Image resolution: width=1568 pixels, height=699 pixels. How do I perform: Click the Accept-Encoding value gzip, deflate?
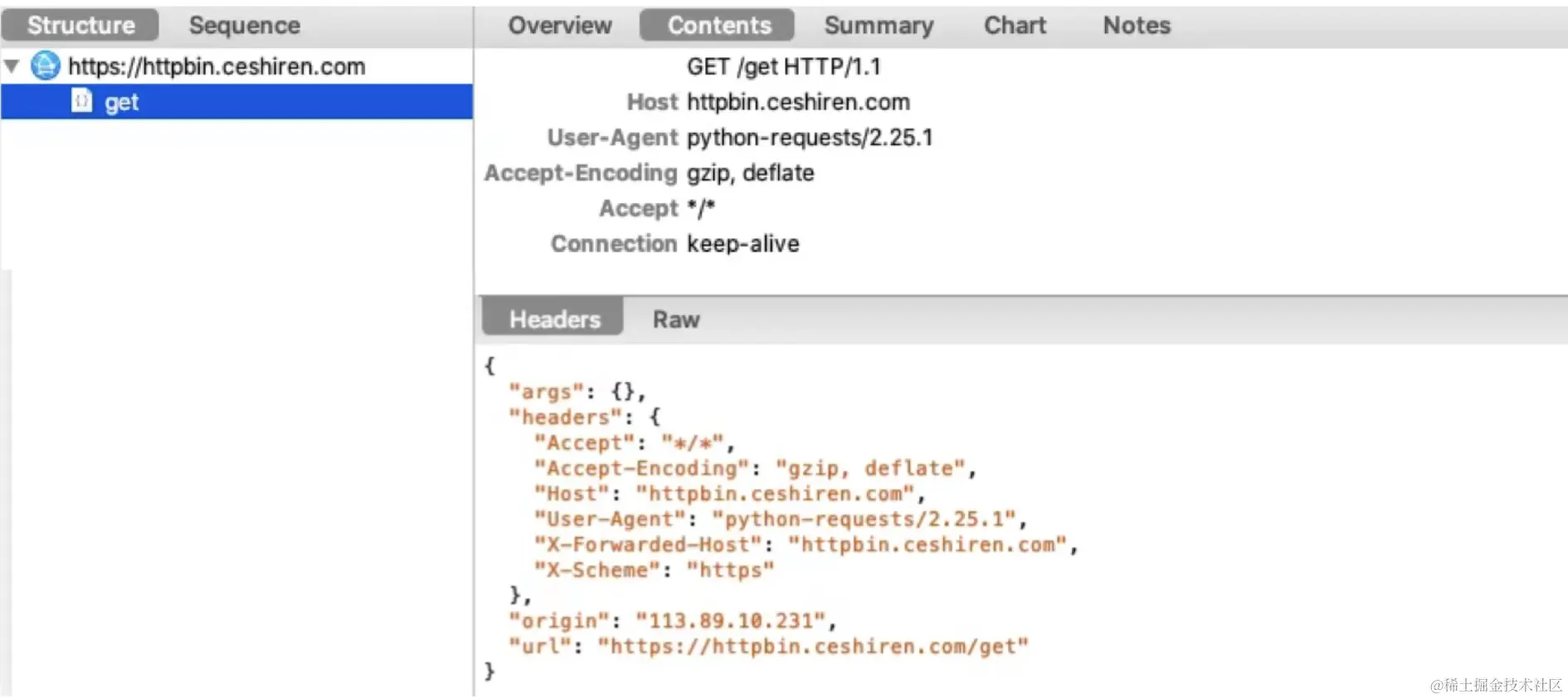point(750,173)
